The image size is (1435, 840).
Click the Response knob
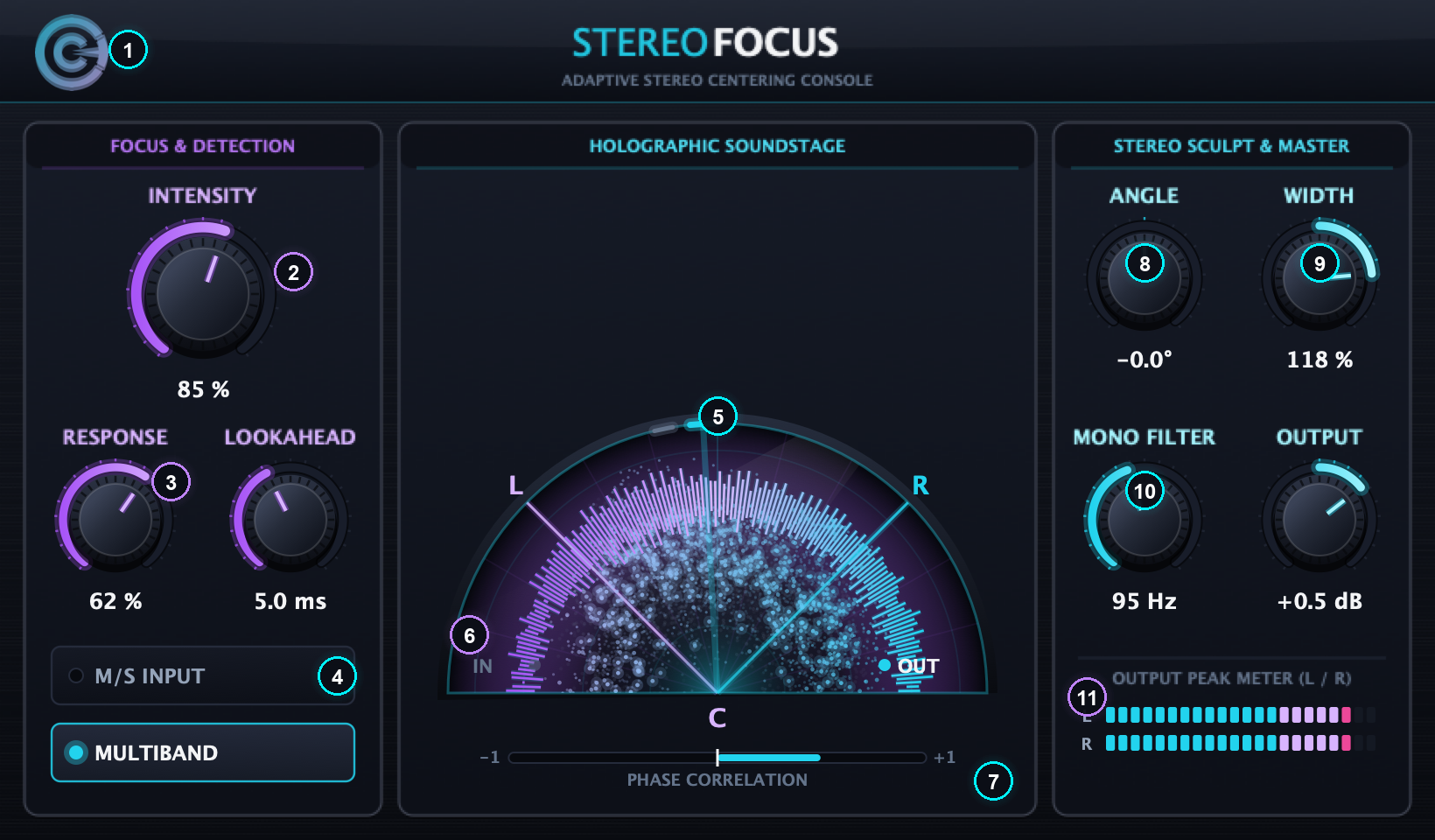click(x=115, y=519)
